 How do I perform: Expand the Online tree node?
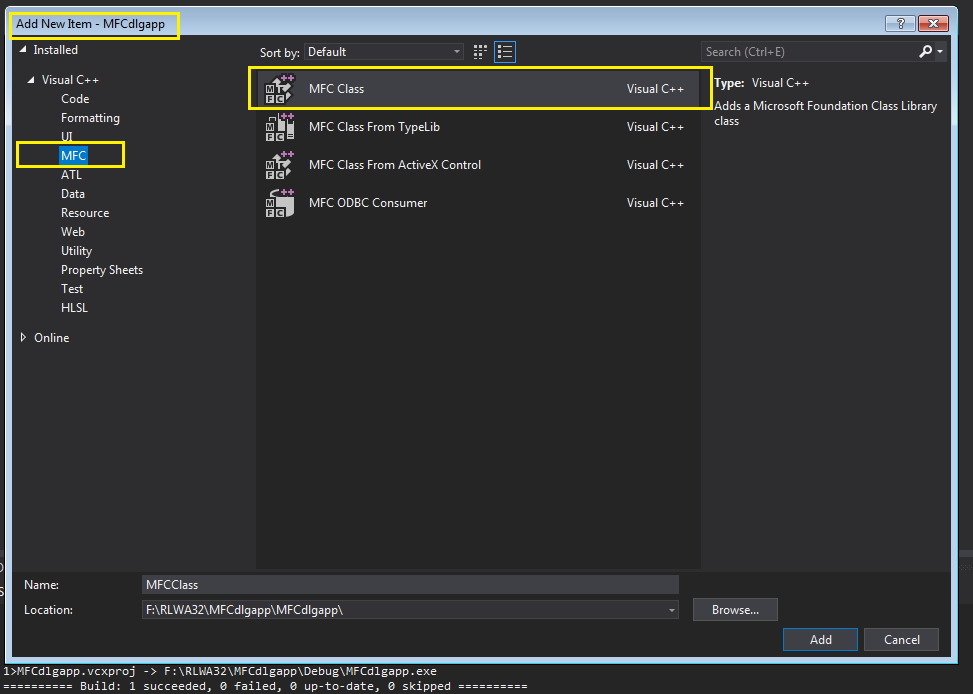coord(24,338)
